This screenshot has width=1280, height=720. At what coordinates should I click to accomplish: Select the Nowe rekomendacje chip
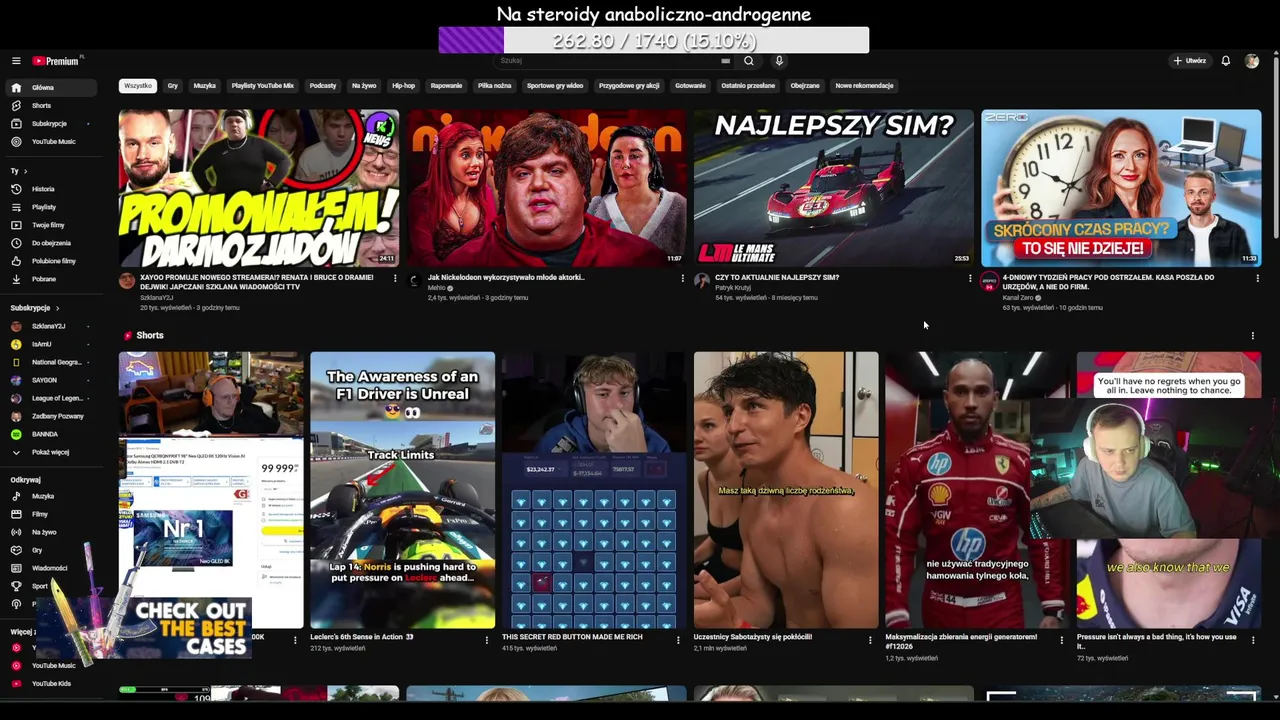[x=864, y=86]
